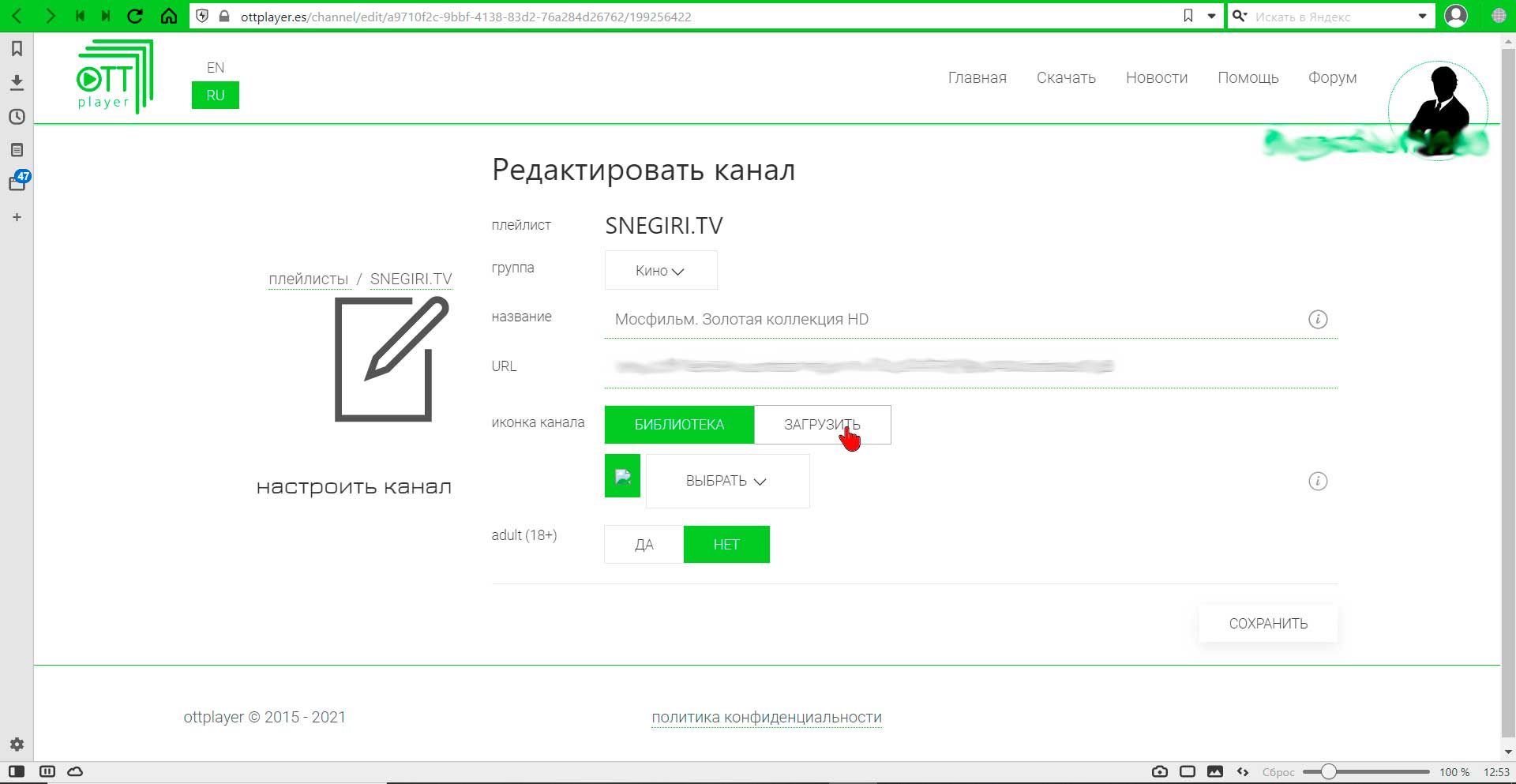
Task: Go forward with the browser forward arrow
Action: point(50,16)
